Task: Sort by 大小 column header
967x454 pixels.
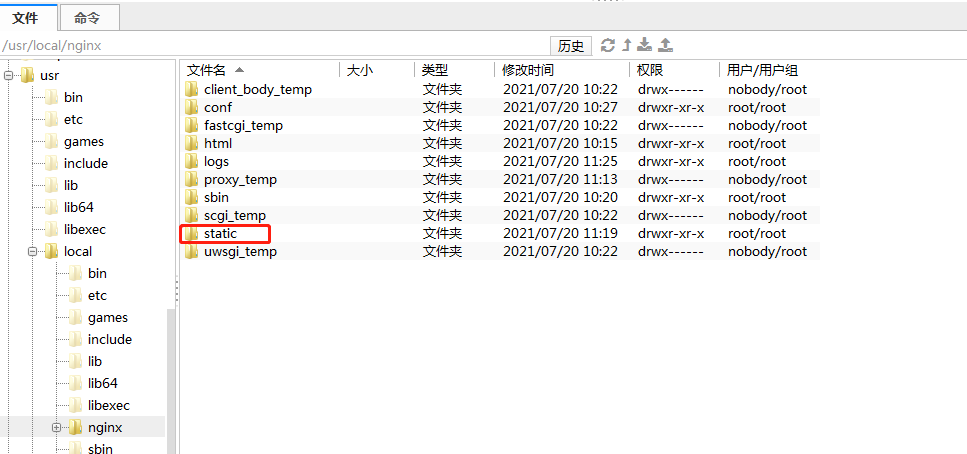Action: 377,70
